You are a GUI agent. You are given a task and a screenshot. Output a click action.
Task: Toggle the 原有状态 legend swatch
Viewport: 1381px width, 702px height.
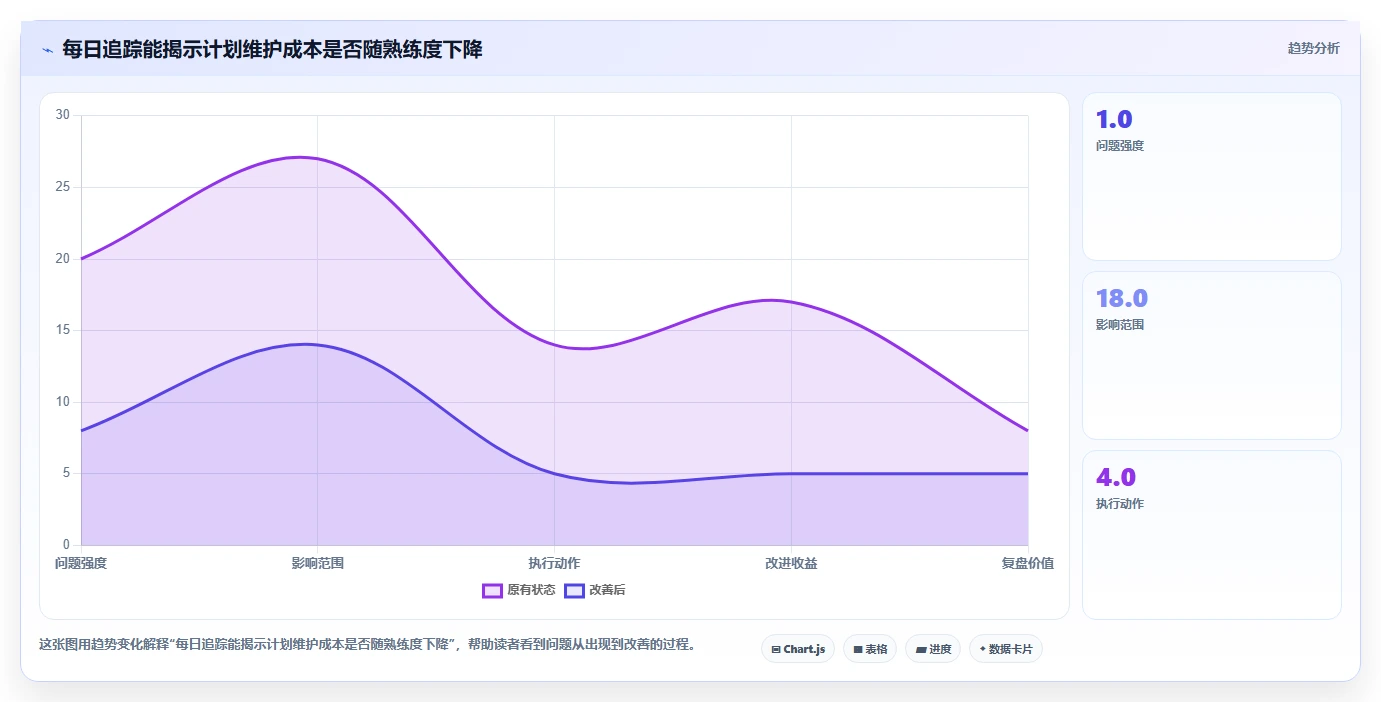point(492,590)
